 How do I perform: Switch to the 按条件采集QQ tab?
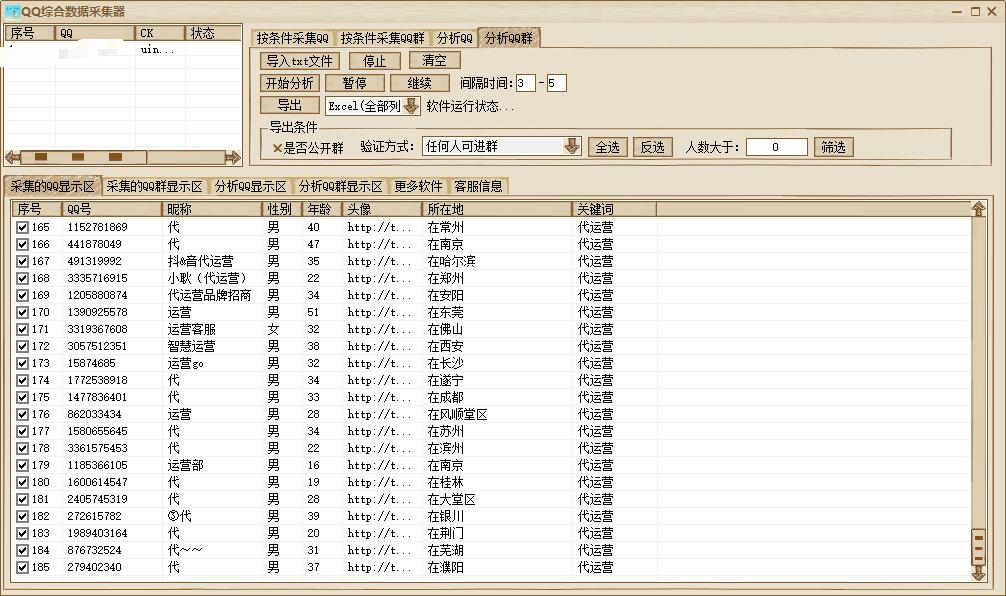(293, 38)
